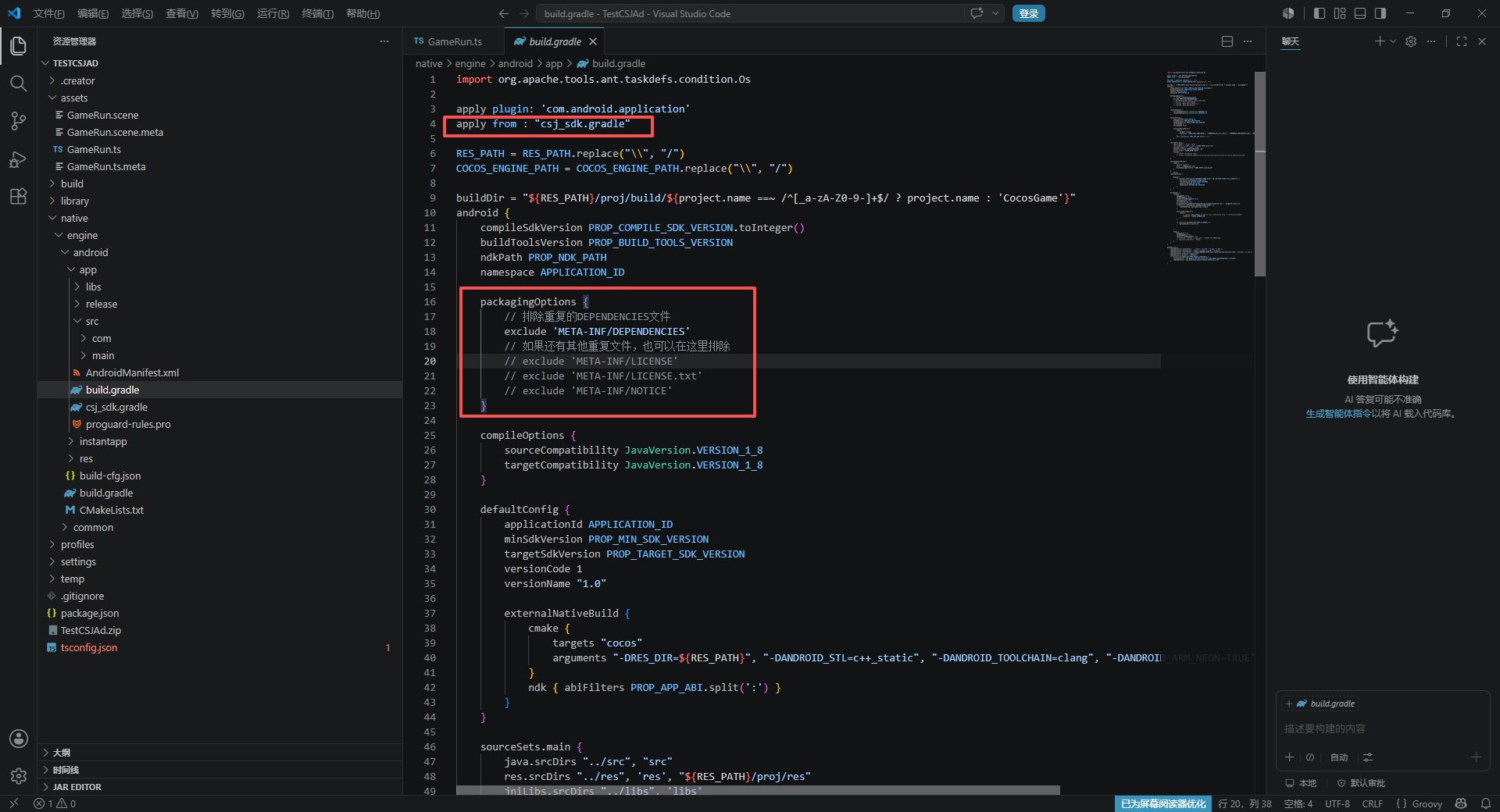The width and height of the screenshot is (1500, 812).
Task: Open the customize layout icon in title bar
Action: [x=1340, y=13]
